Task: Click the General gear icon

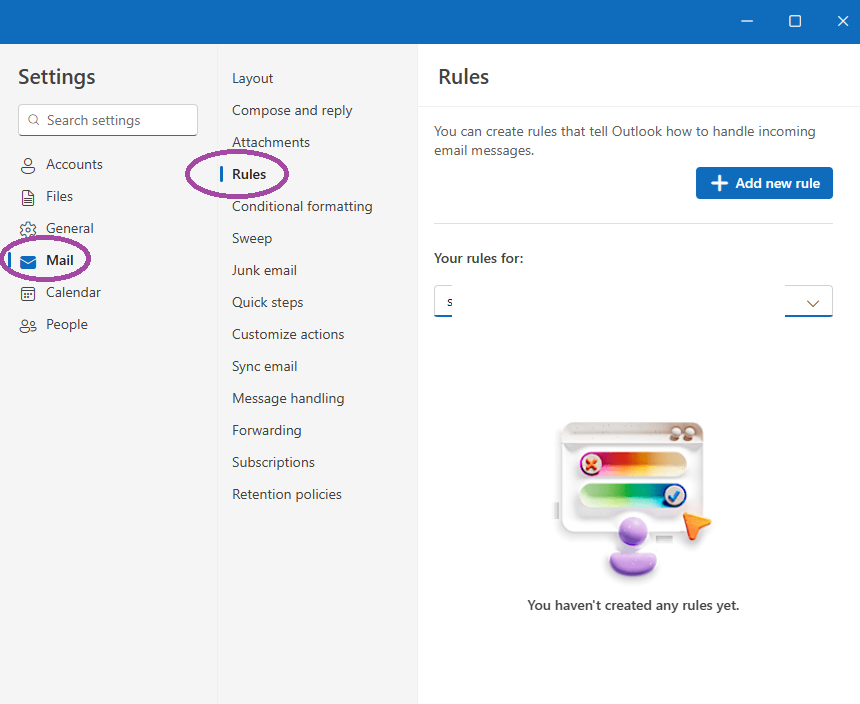Action: pos(28,229)
